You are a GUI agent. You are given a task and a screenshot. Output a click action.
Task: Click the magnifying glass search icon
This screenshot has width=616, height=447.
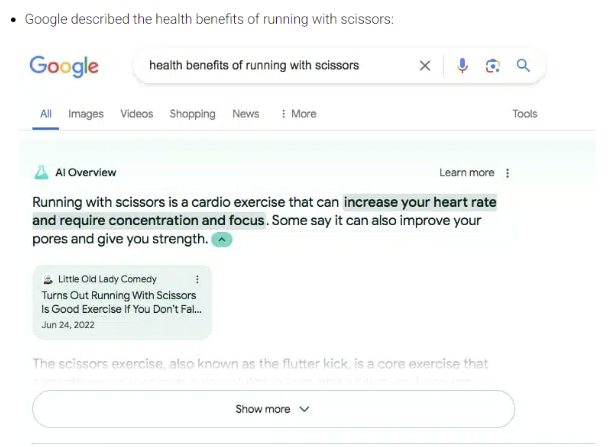(x=523, y=65)
